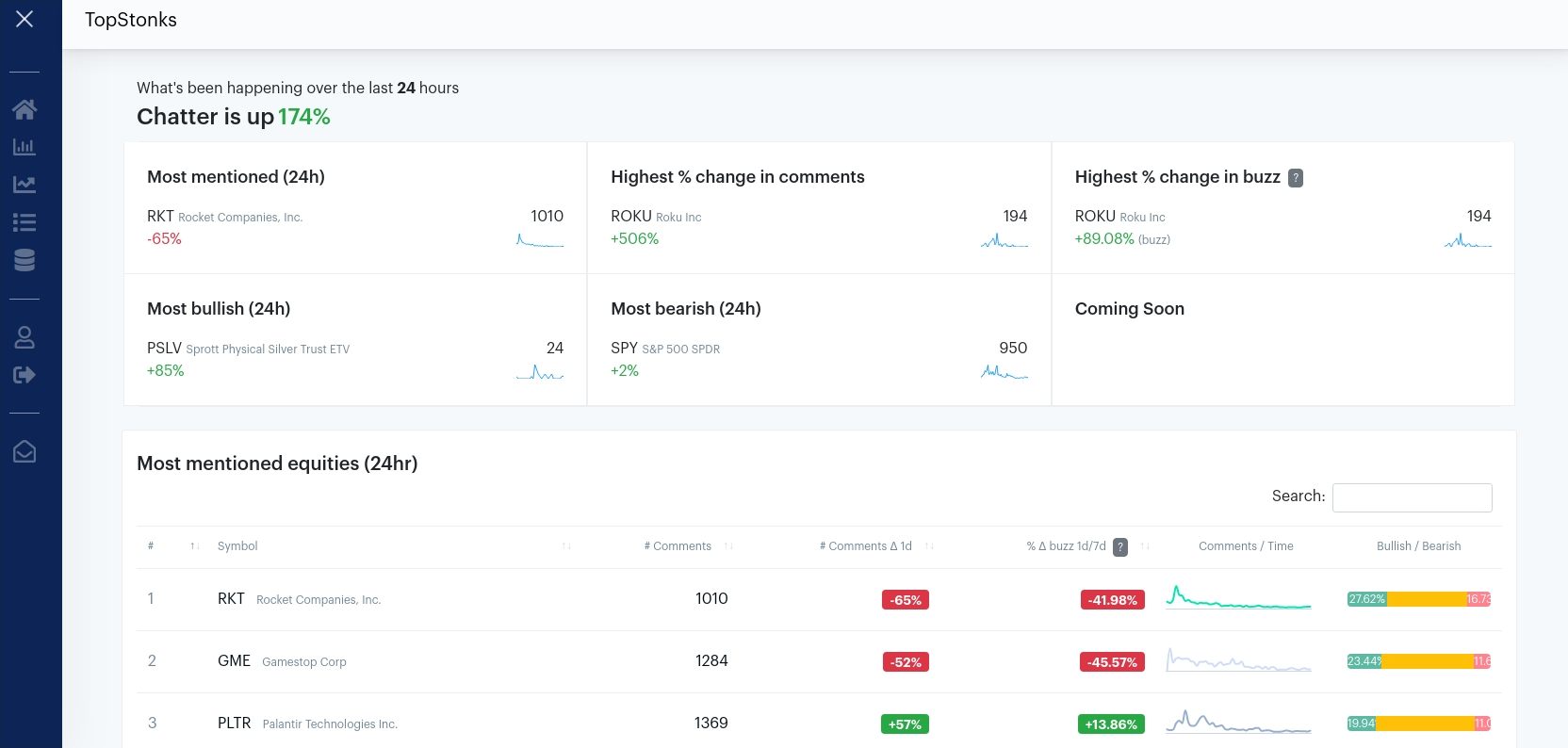Image resolution: width=1568 pixels, height=748 pixels.
Task: Select the GME symbol in table row 2
Action: 234,661
